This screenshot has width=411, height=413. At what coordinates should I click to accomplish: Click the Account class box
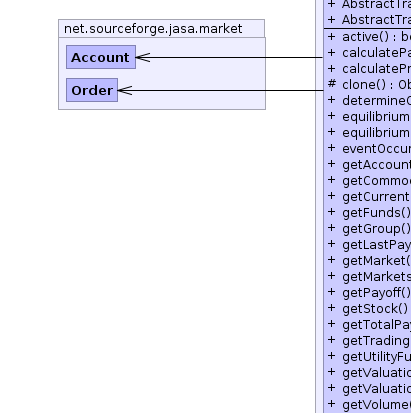101,57
